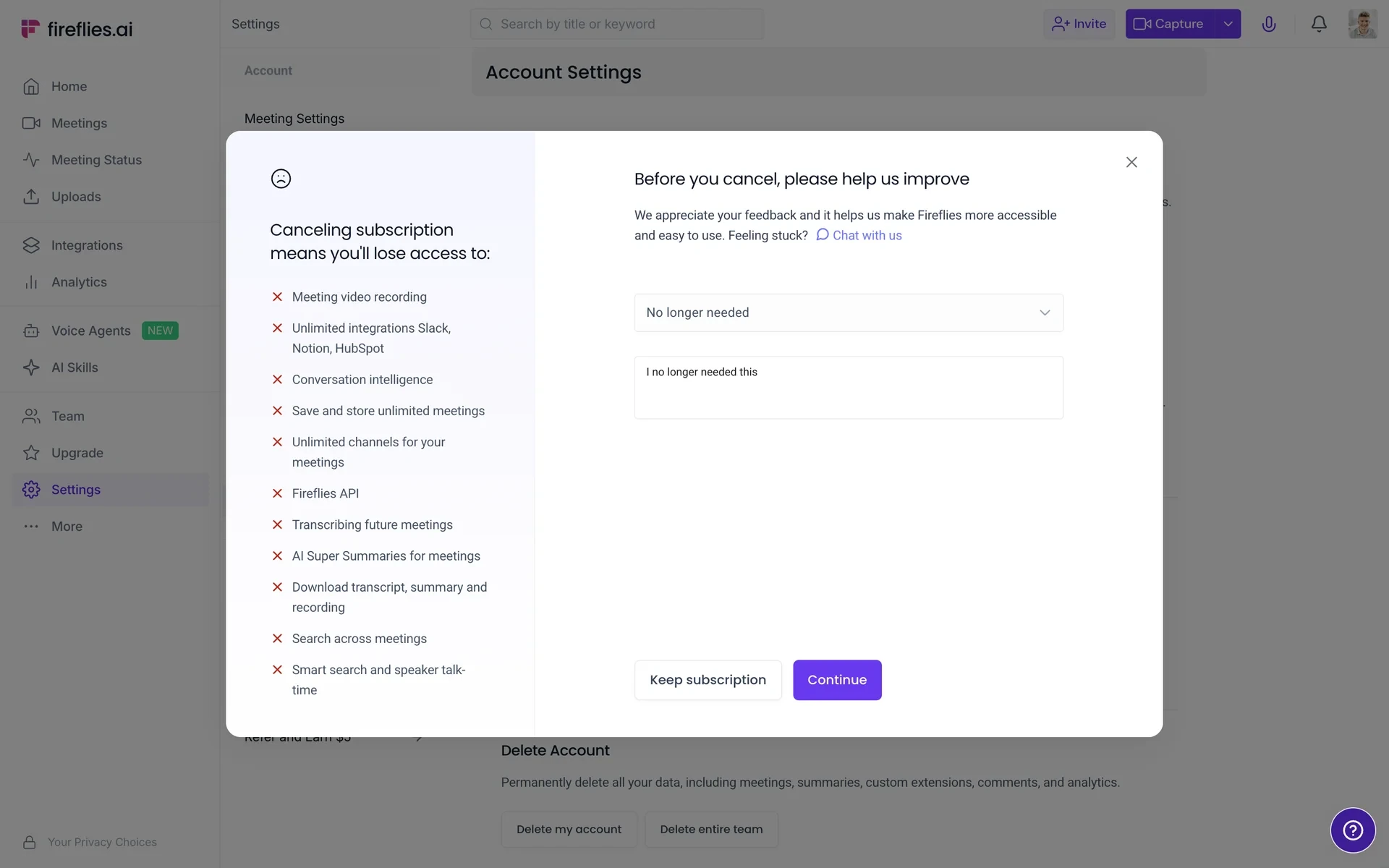Focus the feedback text area

pos(849,388)
